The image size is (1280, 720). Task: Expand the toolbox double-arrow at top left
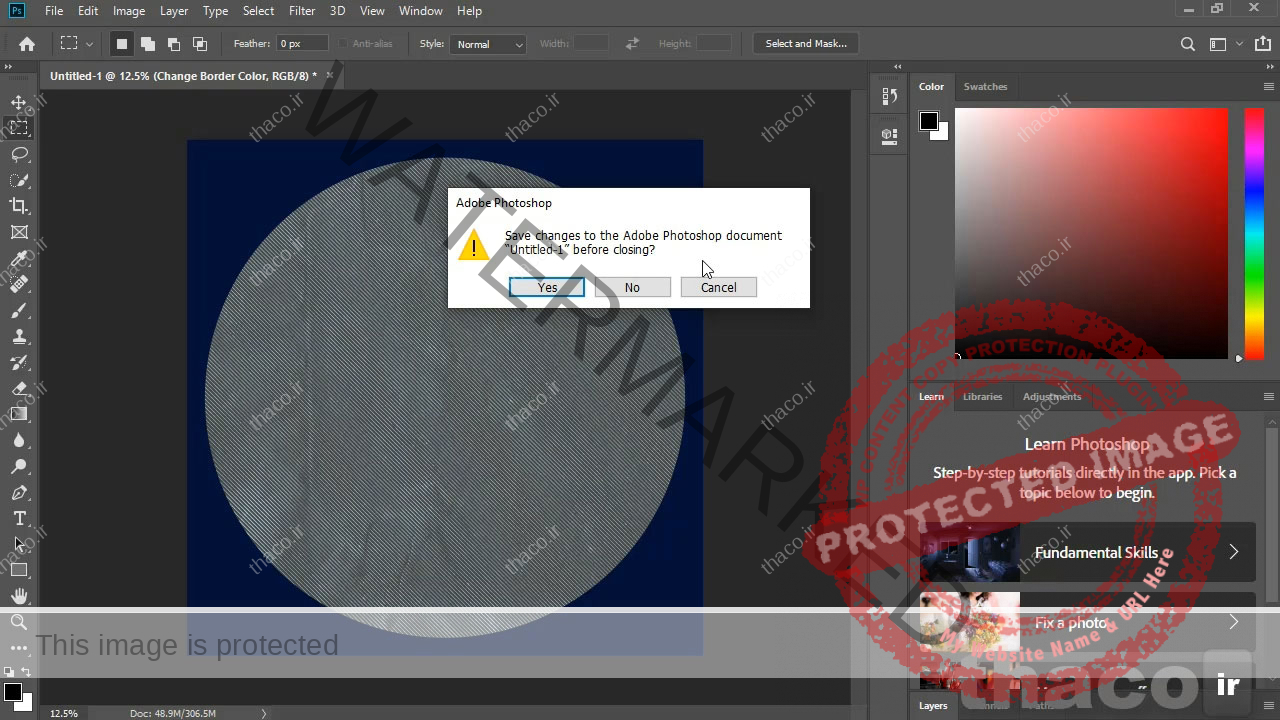click(8, 67)
